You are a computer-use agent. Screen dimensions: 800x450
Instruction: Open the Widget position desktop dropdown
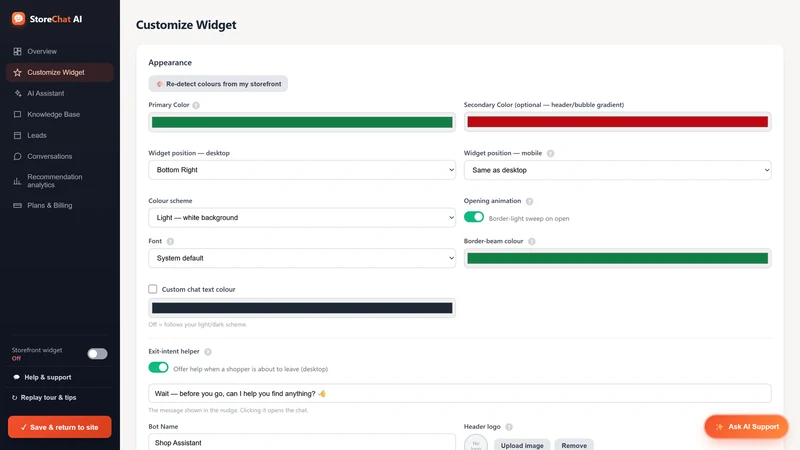click(302, 170)
